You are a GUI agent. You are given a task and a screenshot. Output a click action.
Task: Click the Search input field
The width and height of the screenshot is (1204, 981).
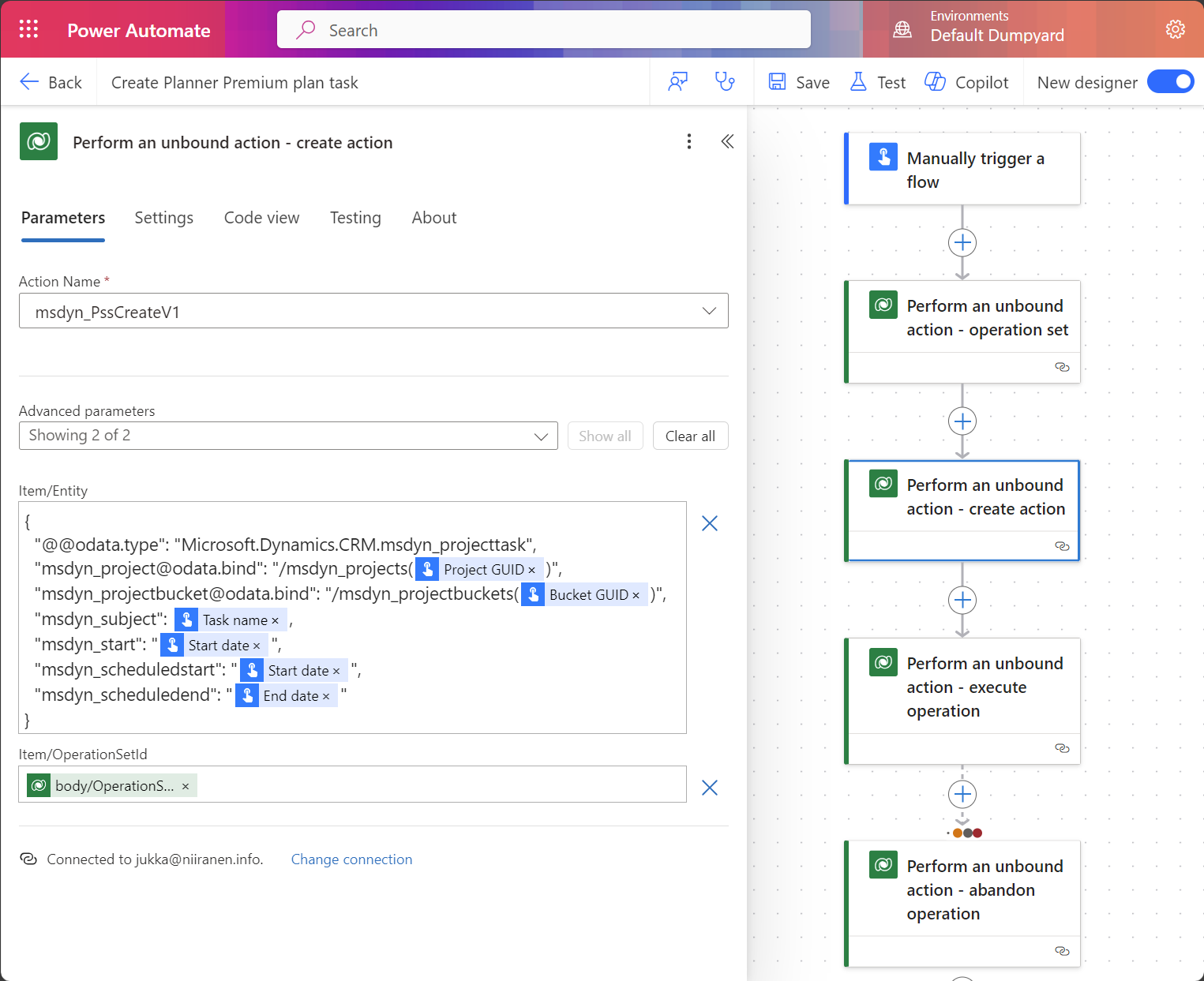pyautogui.click(x=543, y=30)
